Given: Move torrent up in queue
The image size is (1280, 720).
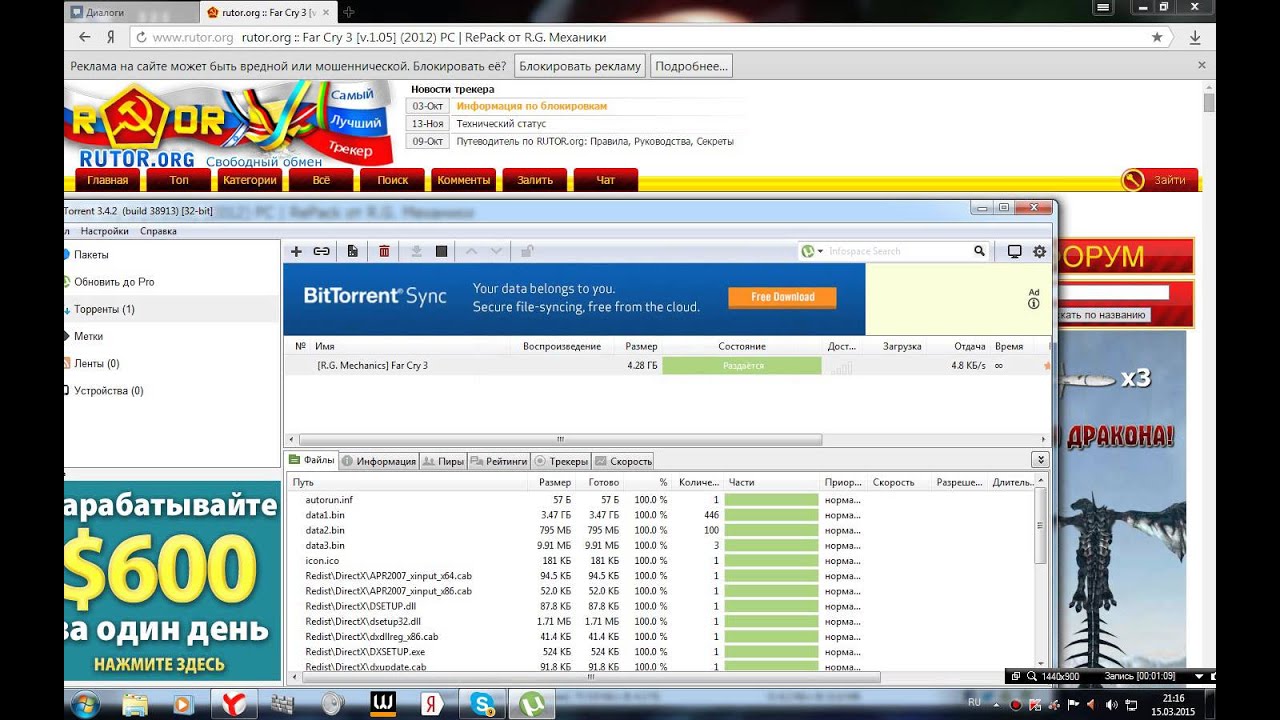Looking at the screenshot, I should [x=472, y=251].
